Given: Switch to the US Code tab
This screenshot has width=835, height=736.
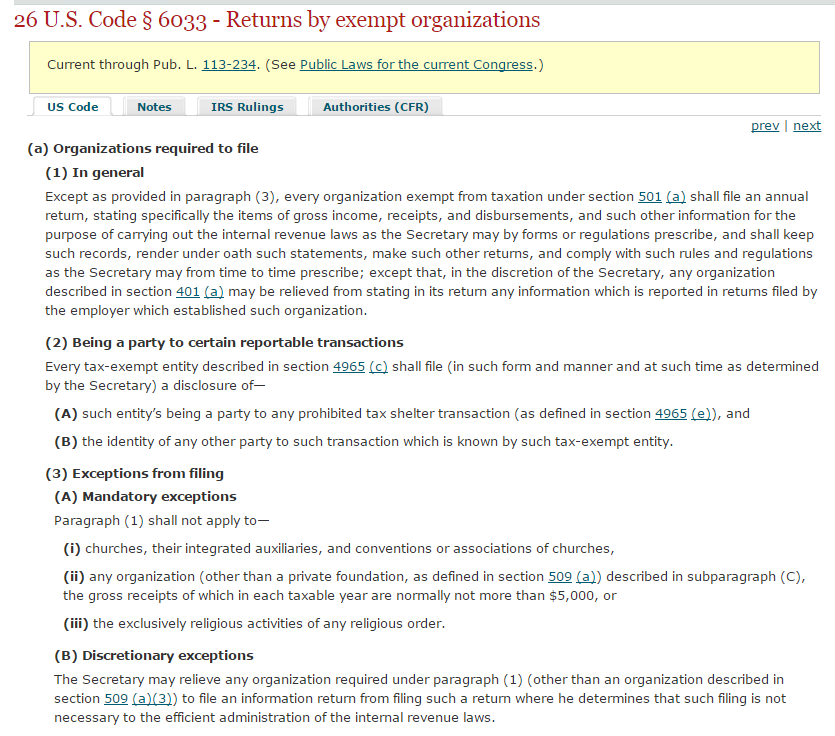Looking at the screenshot, I should (73, 107).
